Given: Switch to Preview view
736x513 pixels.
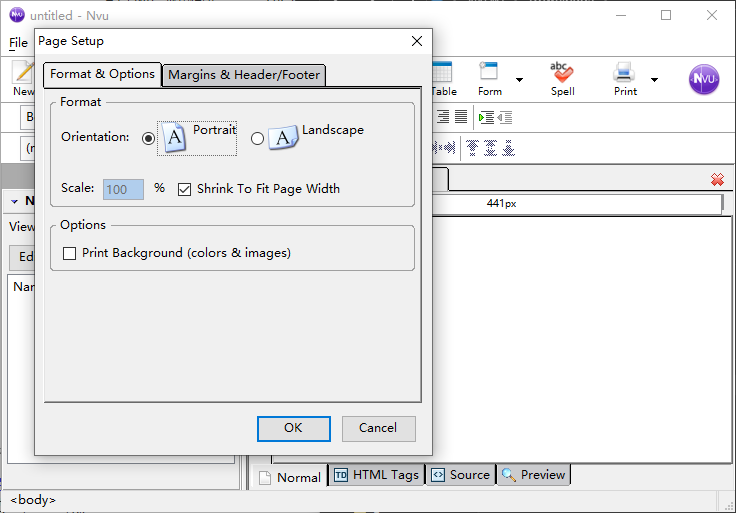Looking at the screenshot, I should pos(534,475).
